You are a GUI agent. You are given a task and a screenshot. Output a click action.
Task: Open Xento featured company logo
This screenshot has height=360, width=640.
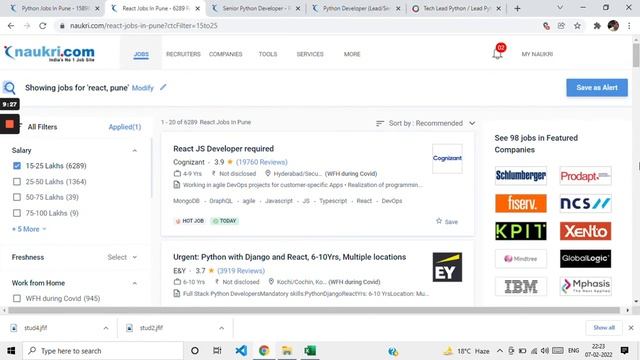pos(585,231)
